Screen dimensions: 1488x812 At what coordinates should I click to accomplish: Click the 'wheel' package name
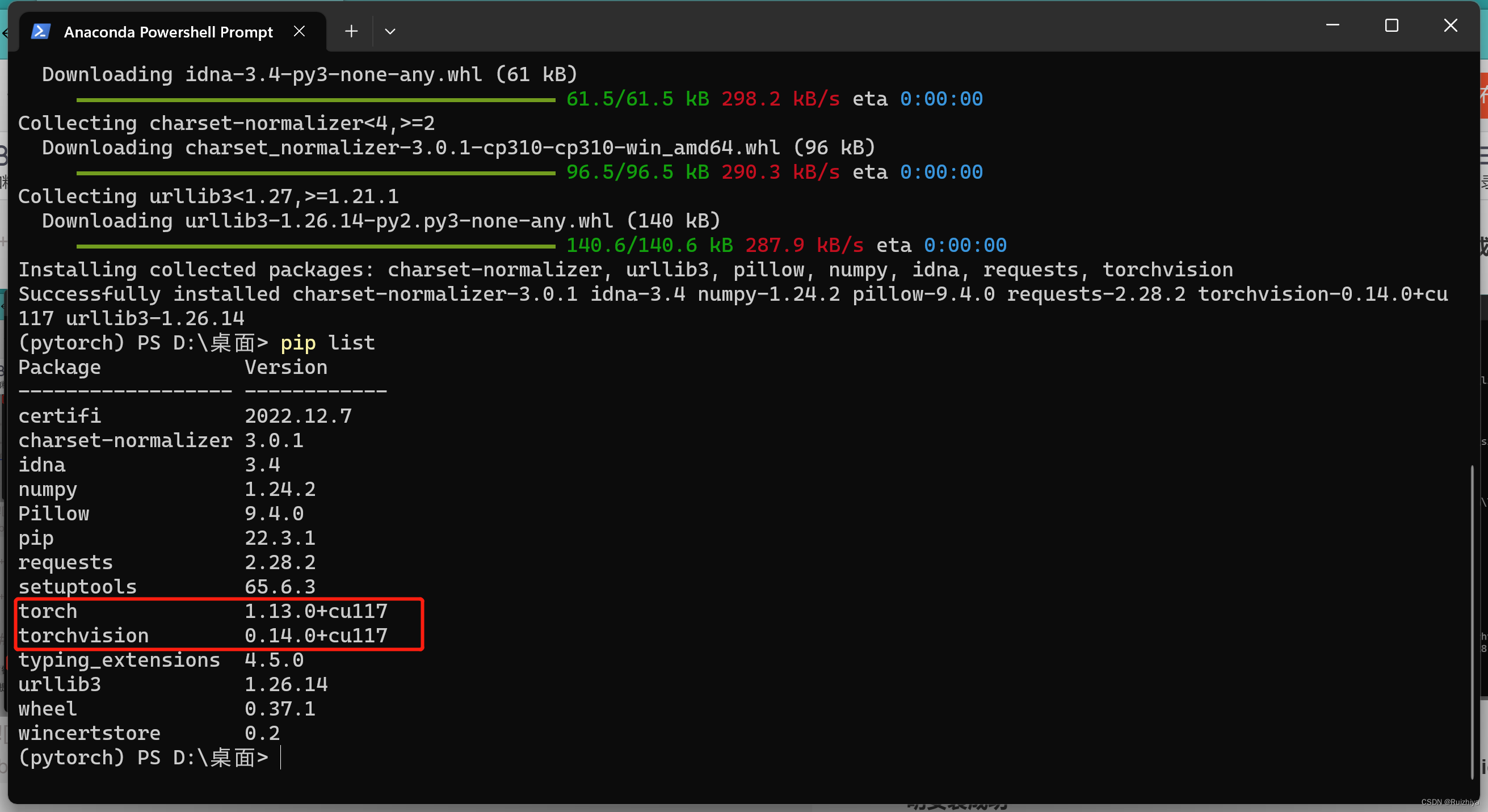(48, 709)
